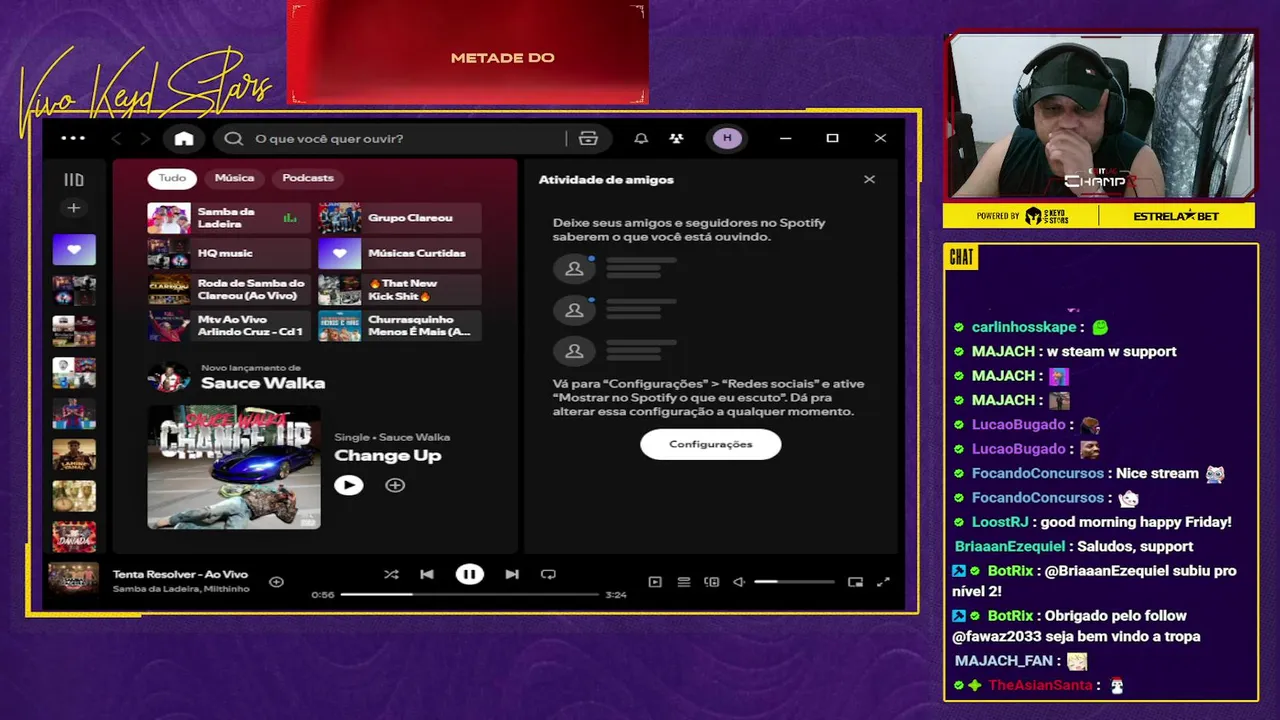
Task: Open notifications bell
Action: pos(641,139)
